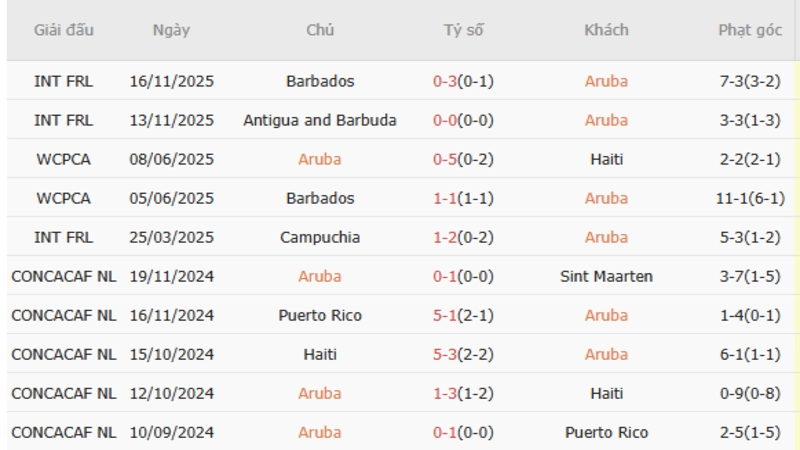This screenshot has width=800, height=450.
Task: Open Barbados in the 16/11/2025 row
Action: click(x=320, y=81)
